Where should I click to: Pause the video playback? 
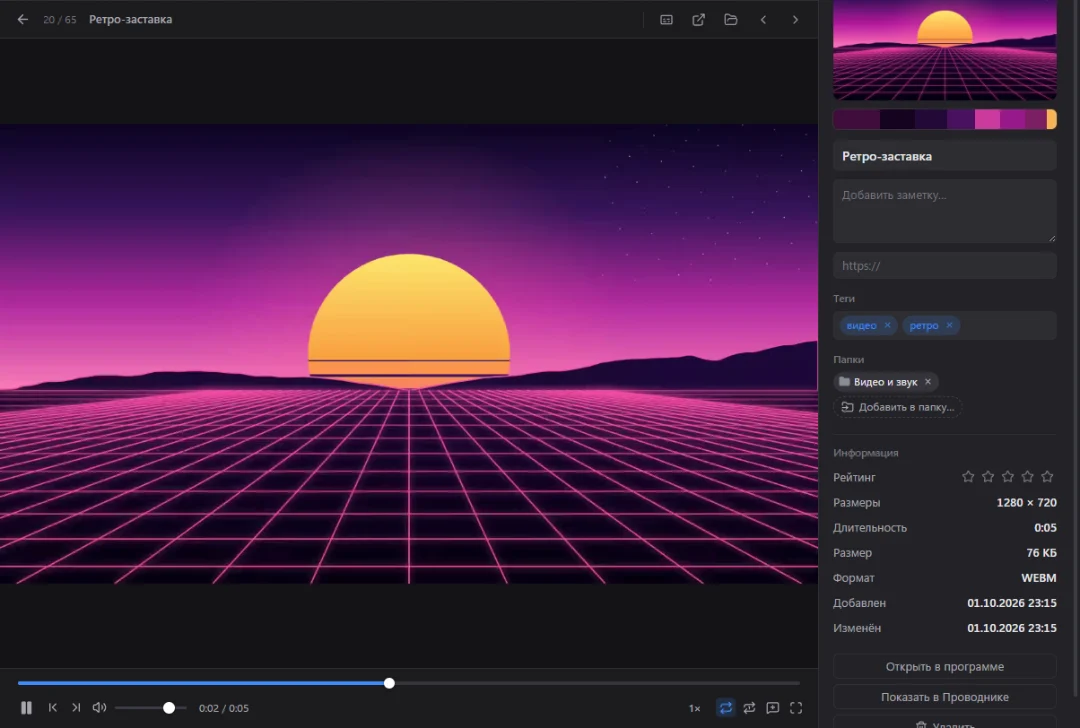click(x=26, y=707)
